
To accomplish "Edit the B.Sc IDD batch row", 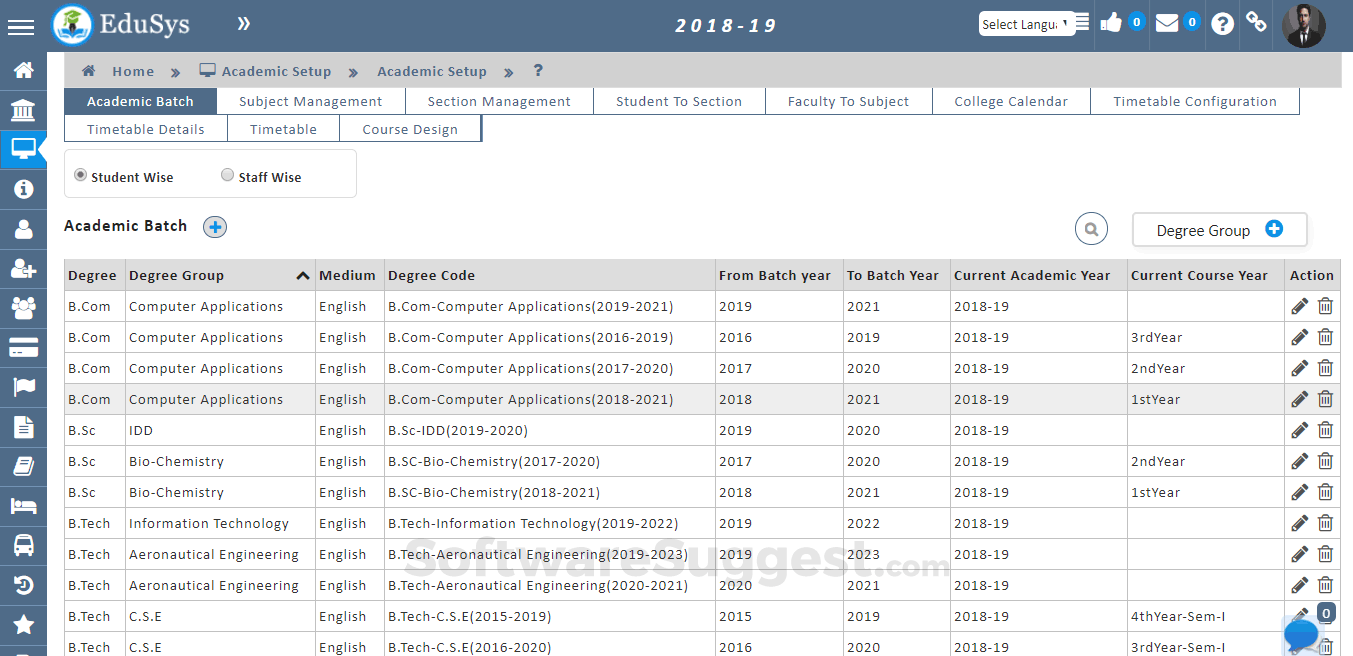I will 1299,430.
